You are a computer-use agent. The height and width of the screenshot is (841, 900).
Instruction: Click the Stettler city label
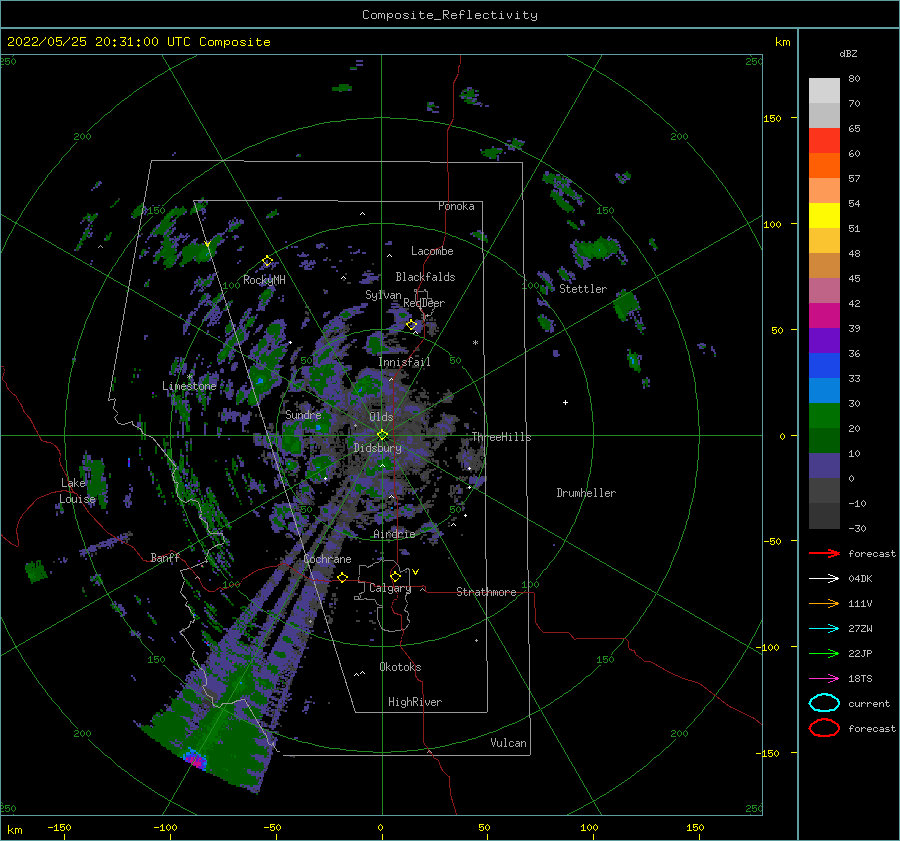pyautogui.click(x=583, y=289)
